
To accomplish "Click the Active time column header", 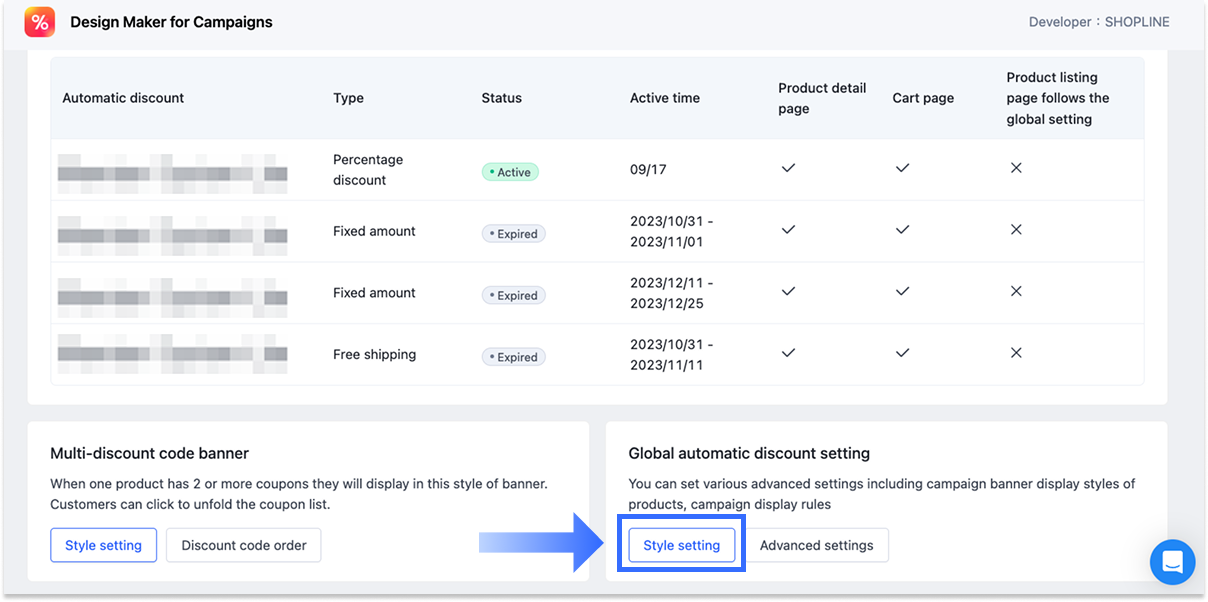I will 664,98.
